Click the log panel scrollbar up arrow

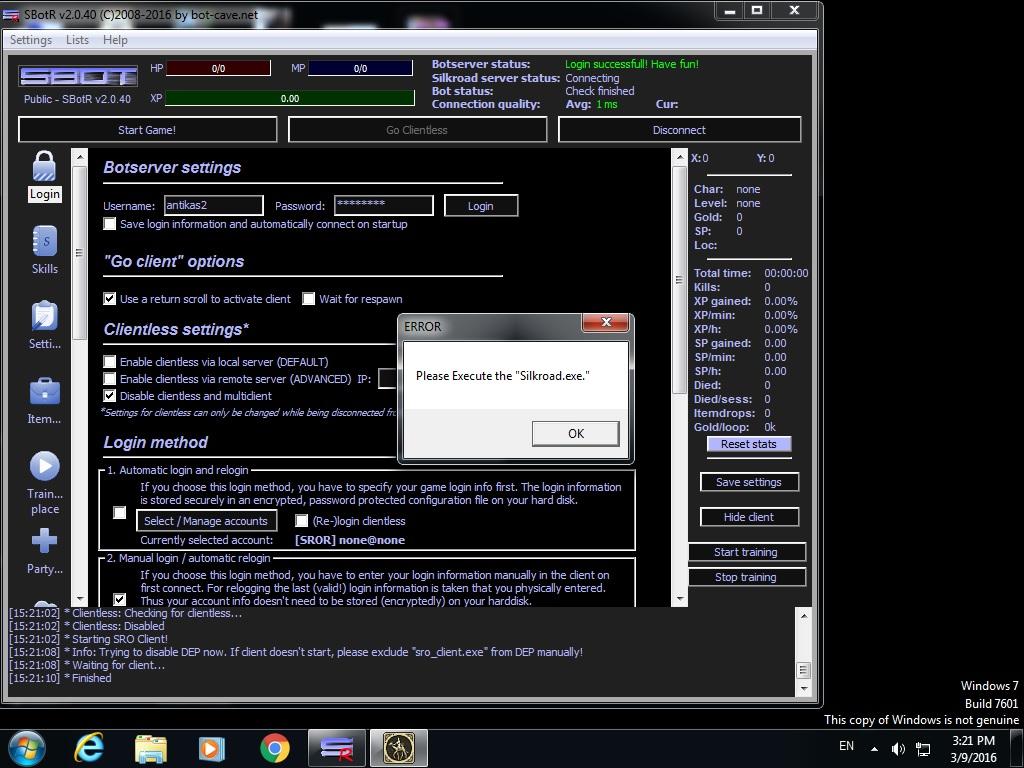pyautogui.click(x=803, y=615)
